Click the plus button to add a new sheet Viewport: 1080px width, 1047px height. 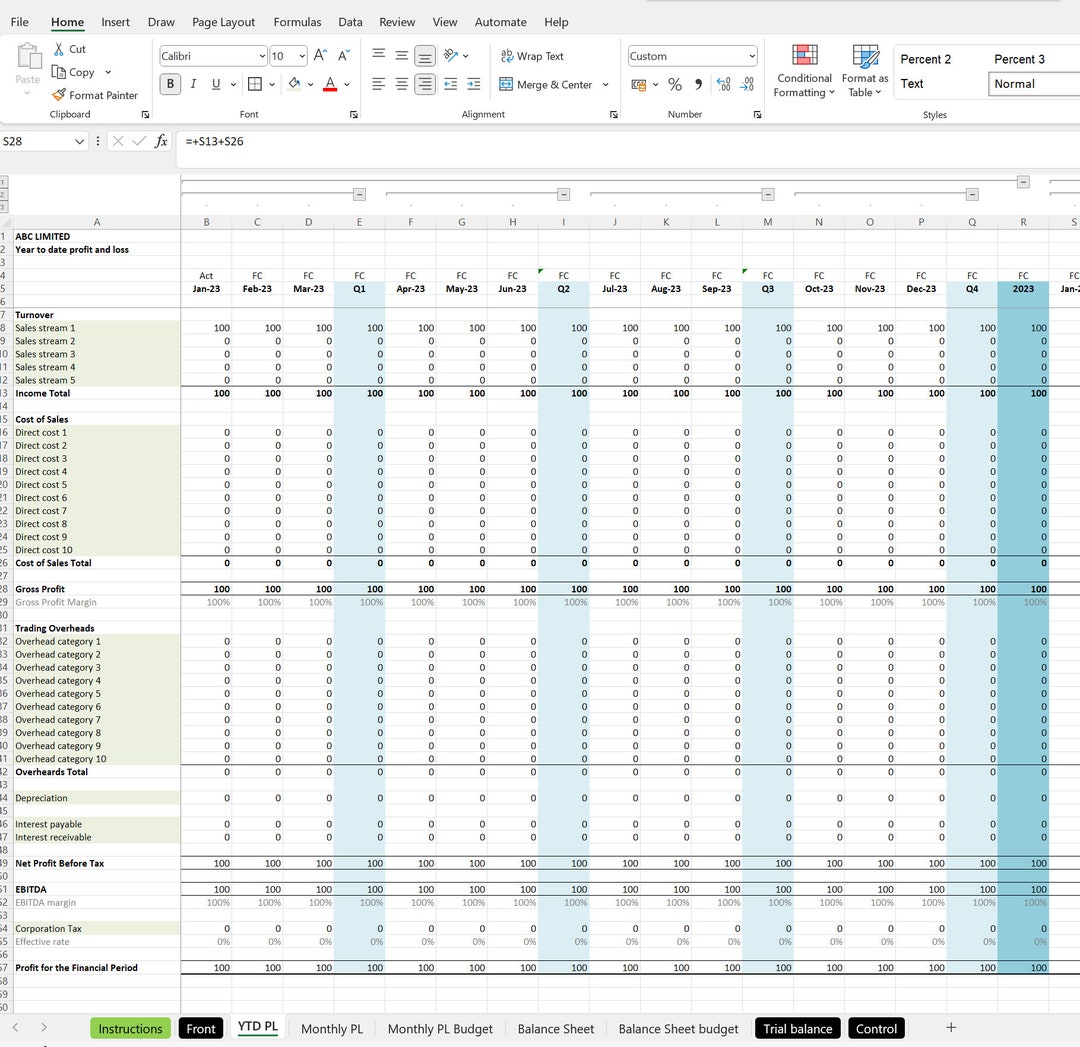pyautogui.click(x=951, y=1028)
